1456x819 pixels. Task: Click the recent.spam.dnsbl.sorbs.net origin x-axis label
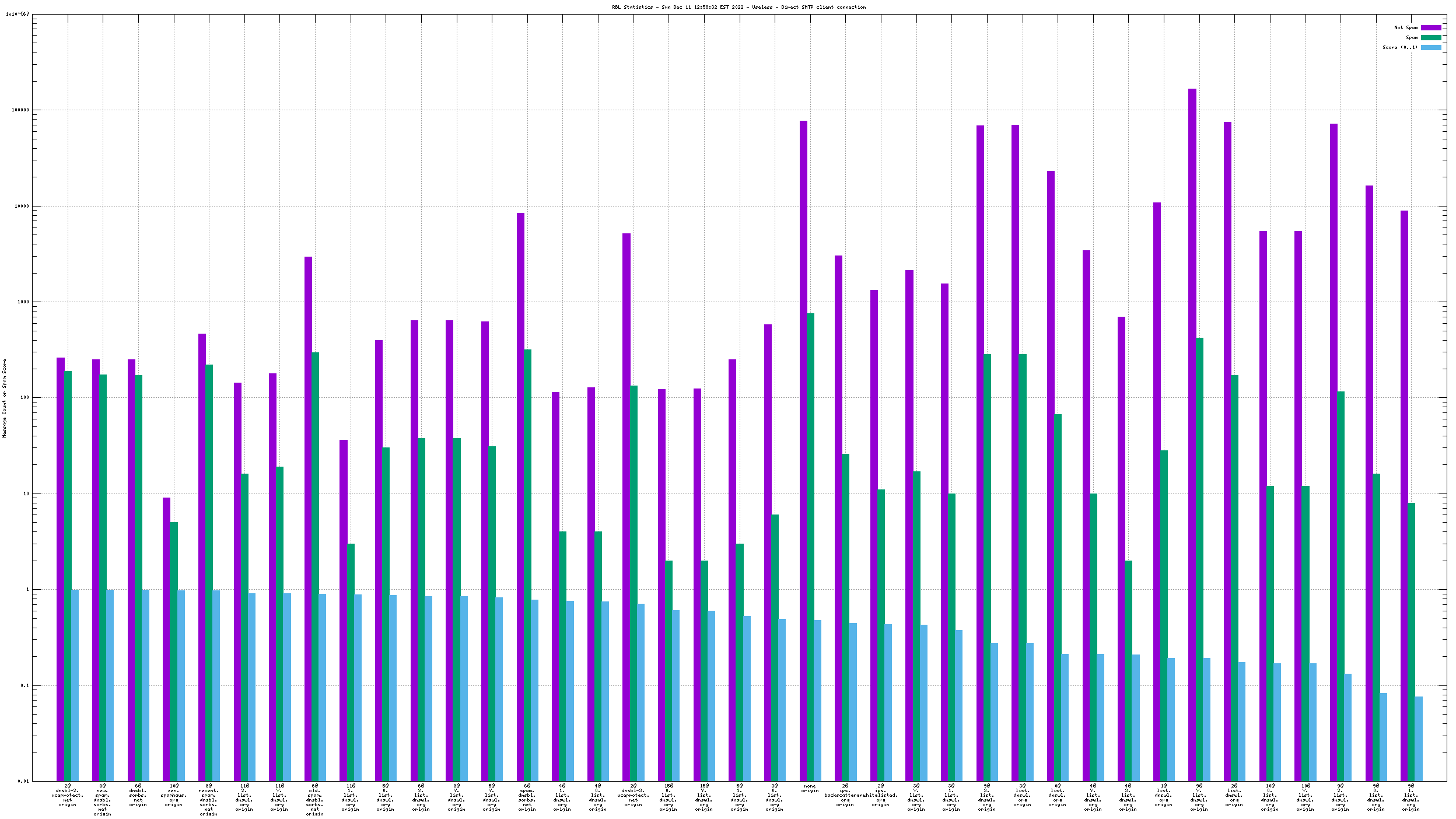coord(209,800)
